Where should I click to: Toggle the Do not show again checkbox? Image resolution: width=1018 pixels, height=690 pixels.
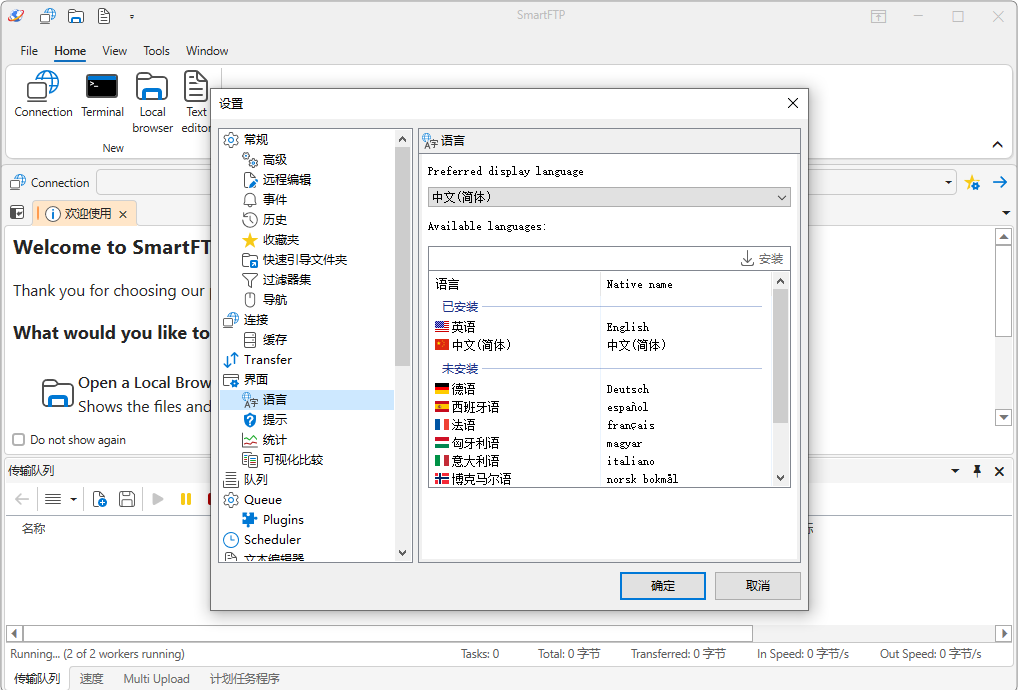19,439
